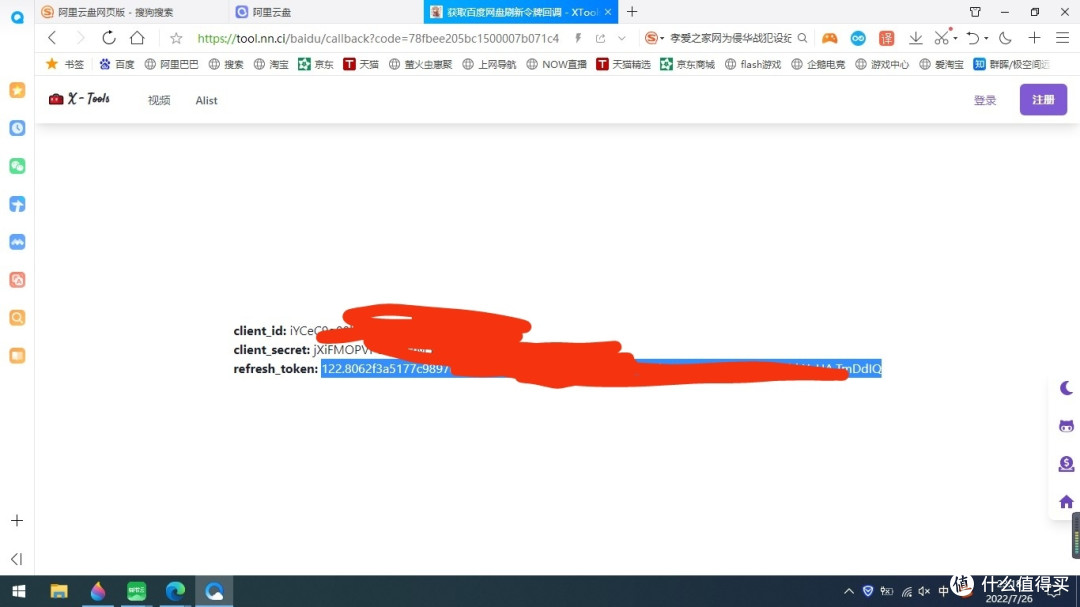Toggle dark mode with the floating moon icon
Screen dimensions: 1080x607
[1065, 388]
